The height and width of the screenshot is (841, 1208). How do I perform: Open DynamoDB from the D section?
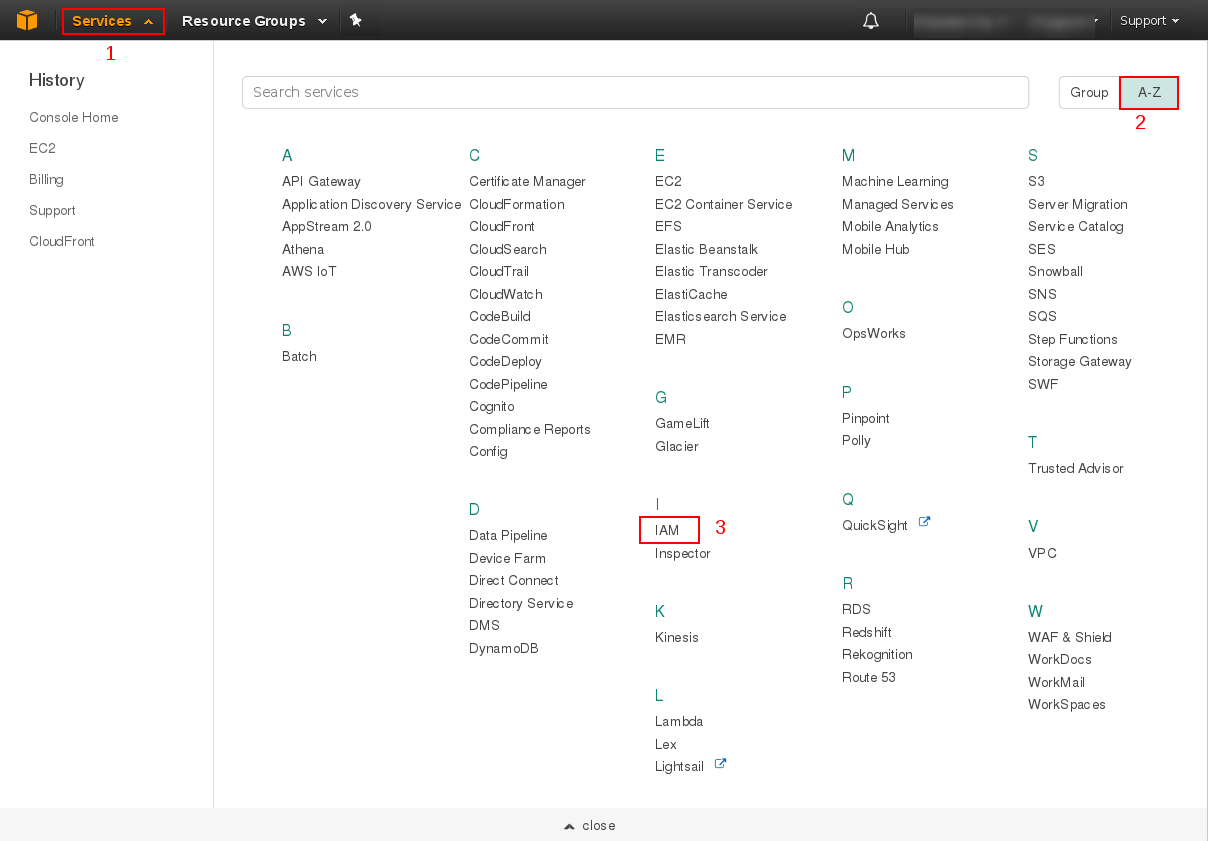click(504, 649)
